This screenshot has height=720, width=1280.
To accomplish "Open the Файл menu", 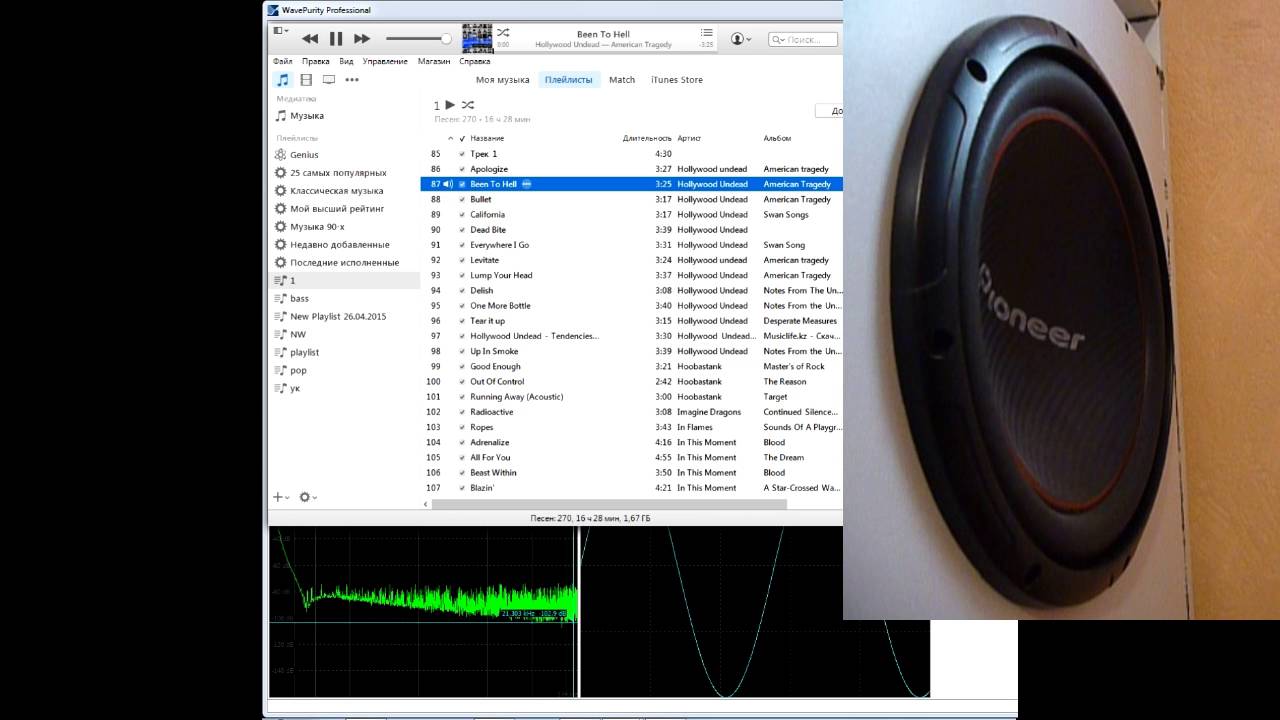I will point(283,62).
